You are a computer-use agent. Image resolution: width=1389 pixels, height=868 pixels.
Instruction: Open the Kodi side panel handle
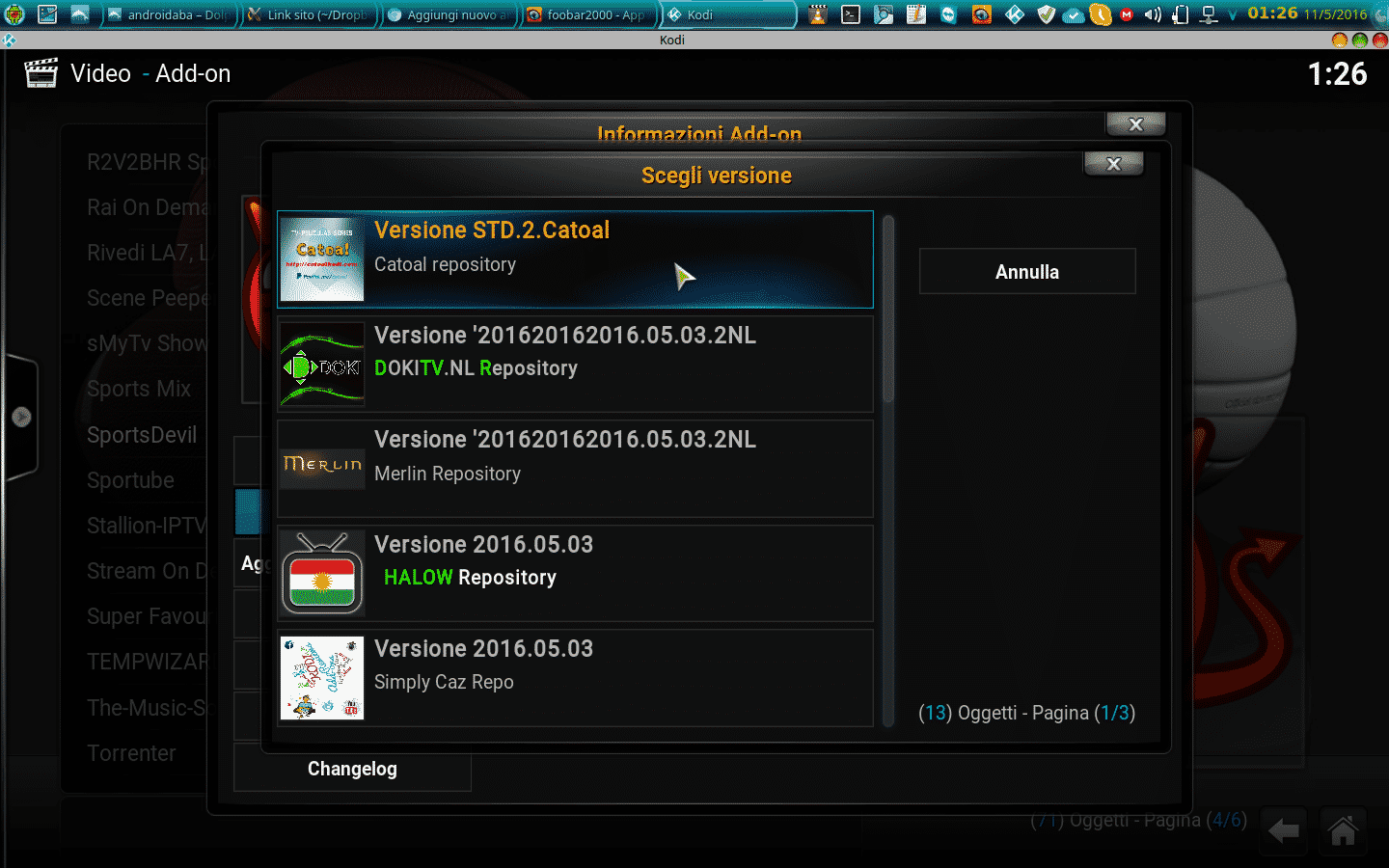20,417
